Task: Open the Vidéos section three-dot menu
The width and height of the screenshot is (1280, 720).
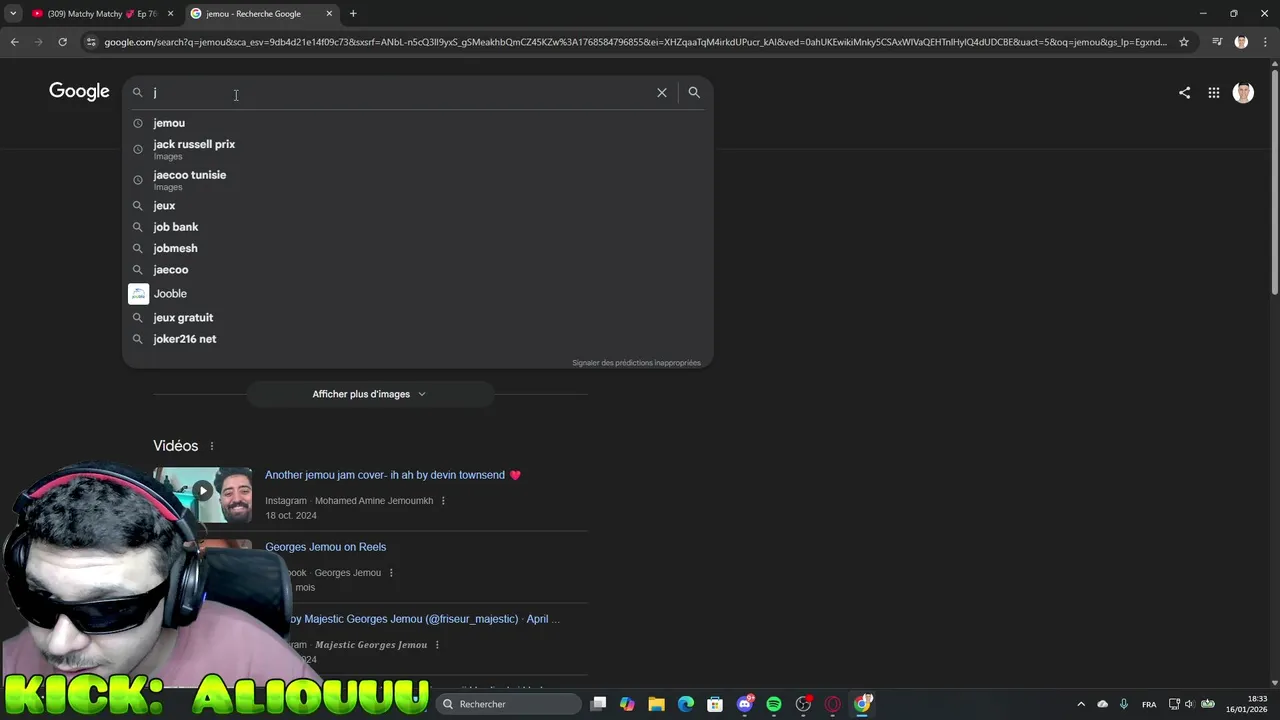Action: click(212, 446)
